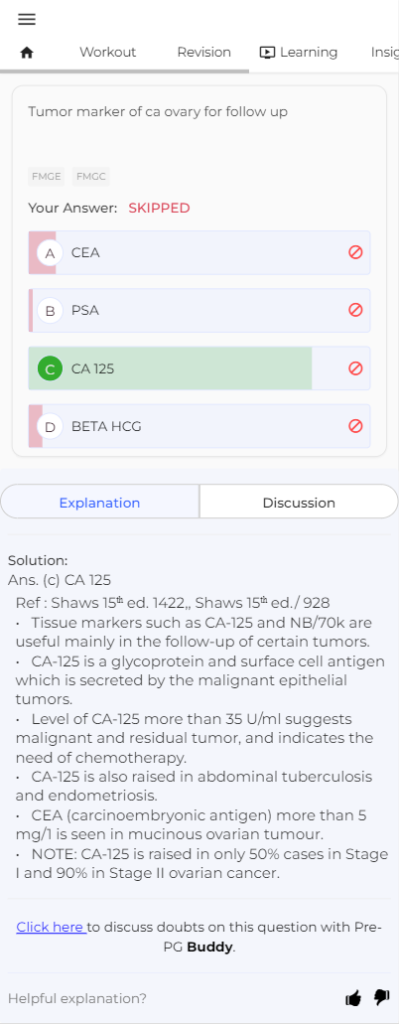Switch to the Discussion tab
This screenshot has width=399, height=1024.
(x=298, y=503)
